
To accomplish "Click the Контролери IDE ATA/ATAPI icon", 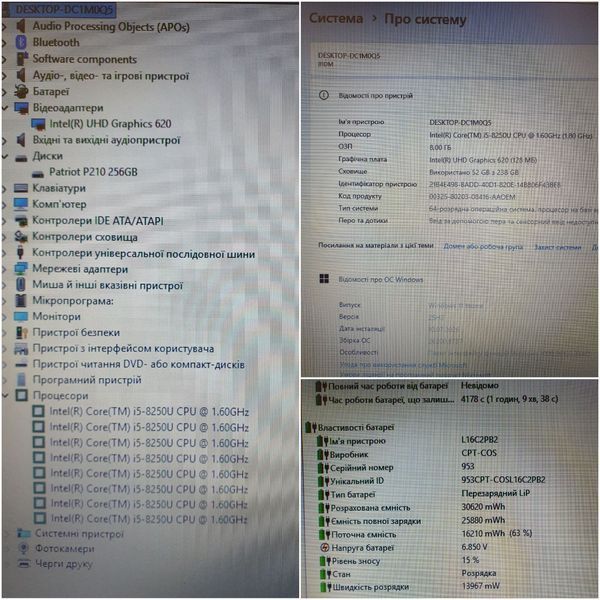I will pyautogui.click(x=21, y=220).
